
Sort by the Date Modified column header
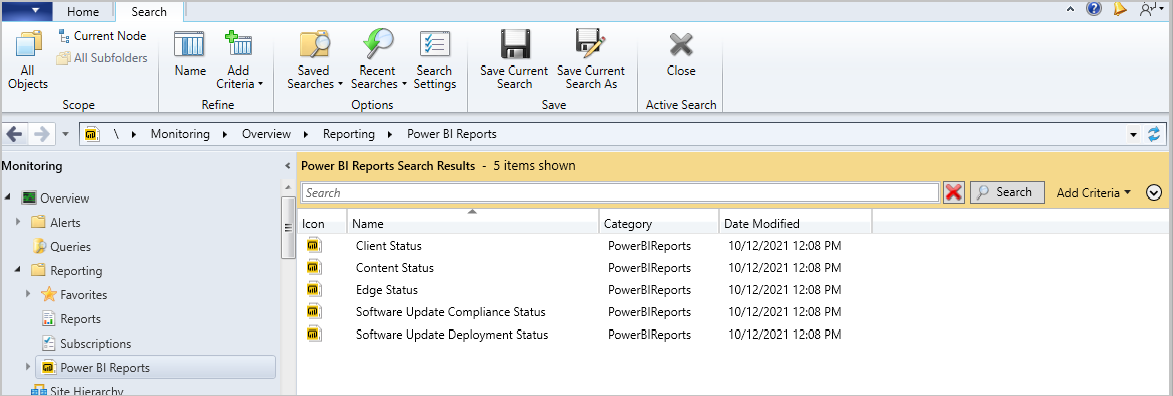[x=796, y=223]
